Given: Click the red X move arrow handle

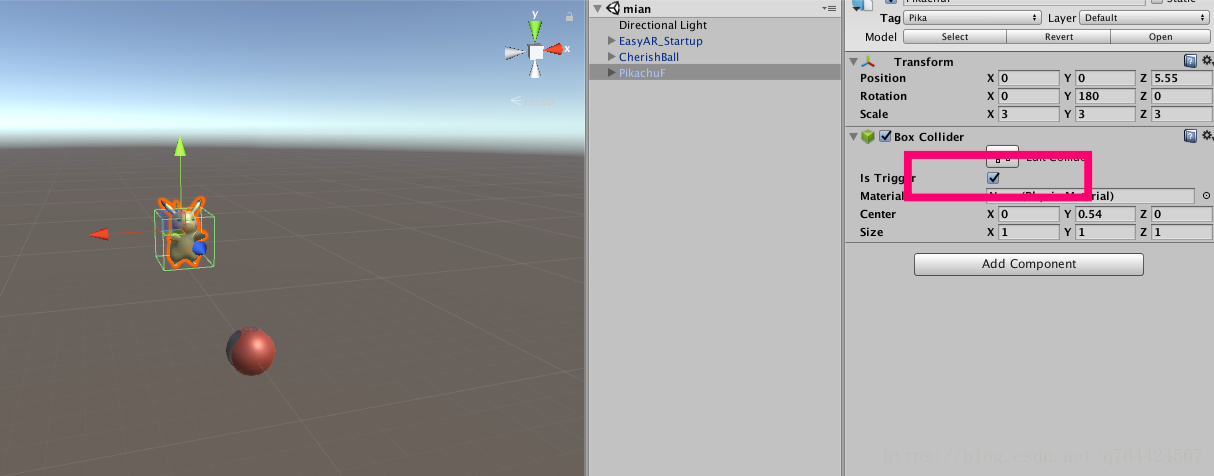Looking at the screenshot, I should (99, 234).
